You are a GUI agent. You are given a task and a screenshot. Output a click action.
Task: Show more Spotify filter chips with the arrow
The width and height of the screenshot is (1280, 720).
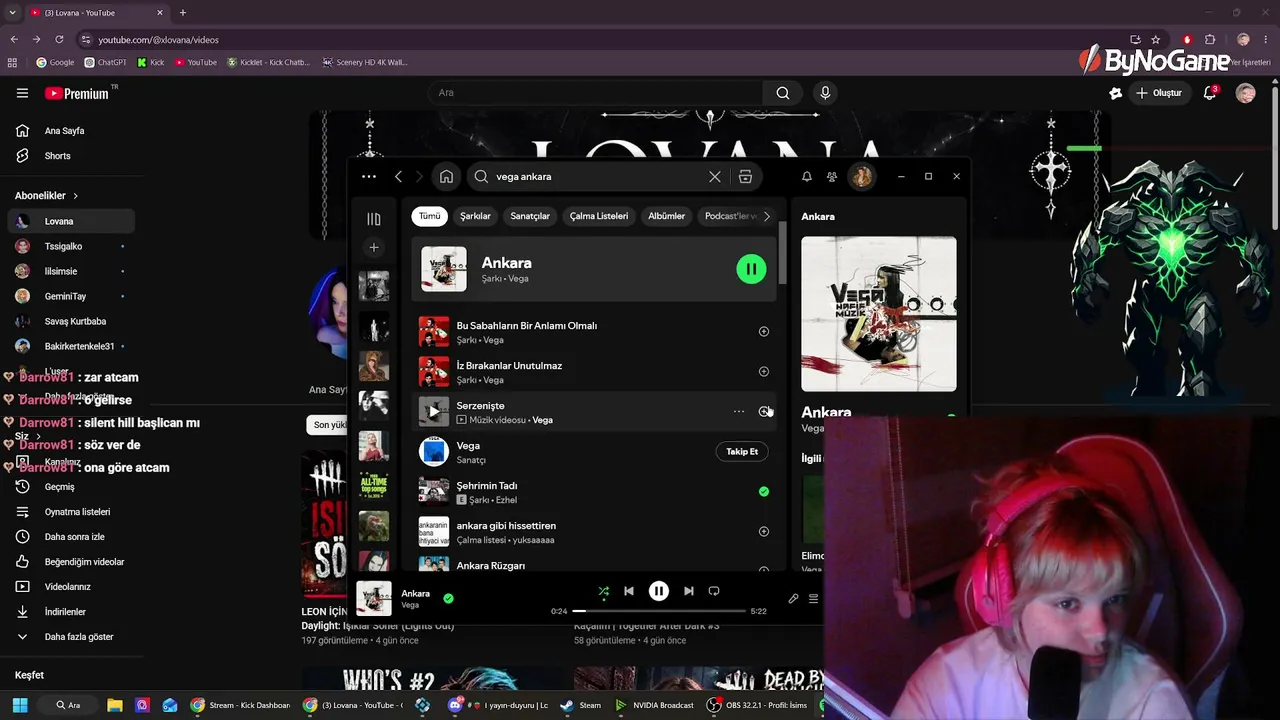point(767,216)
